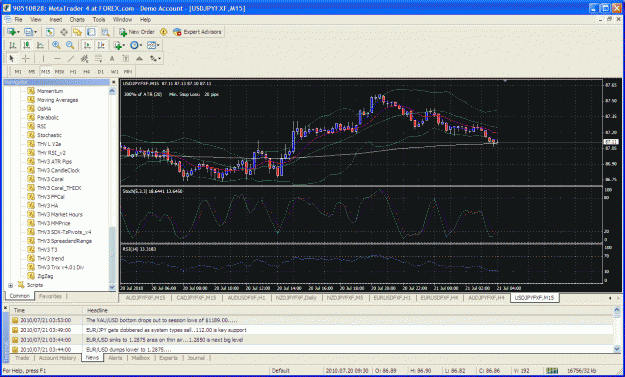The height and width of the screenshot is (377, 625).
Task: Click the New Order button
Action: pos(137,32)
